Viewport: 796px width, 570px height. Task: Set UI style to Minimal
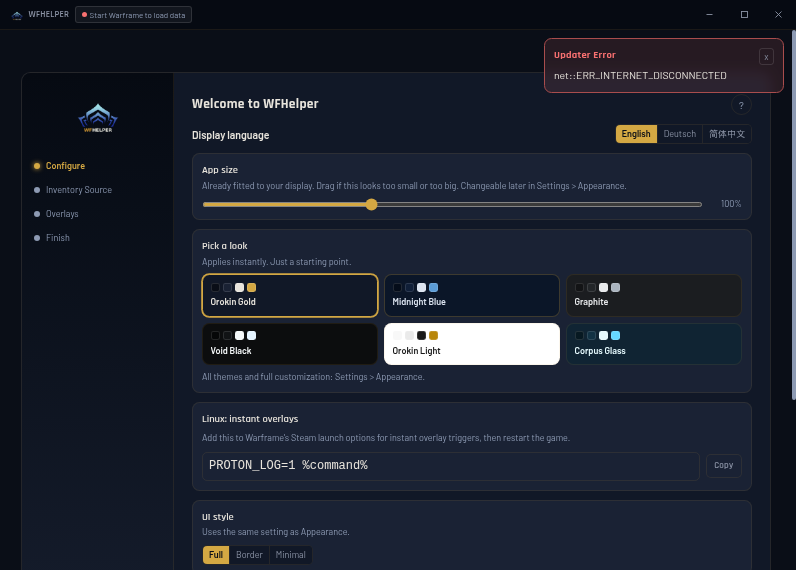pos(290,555)
